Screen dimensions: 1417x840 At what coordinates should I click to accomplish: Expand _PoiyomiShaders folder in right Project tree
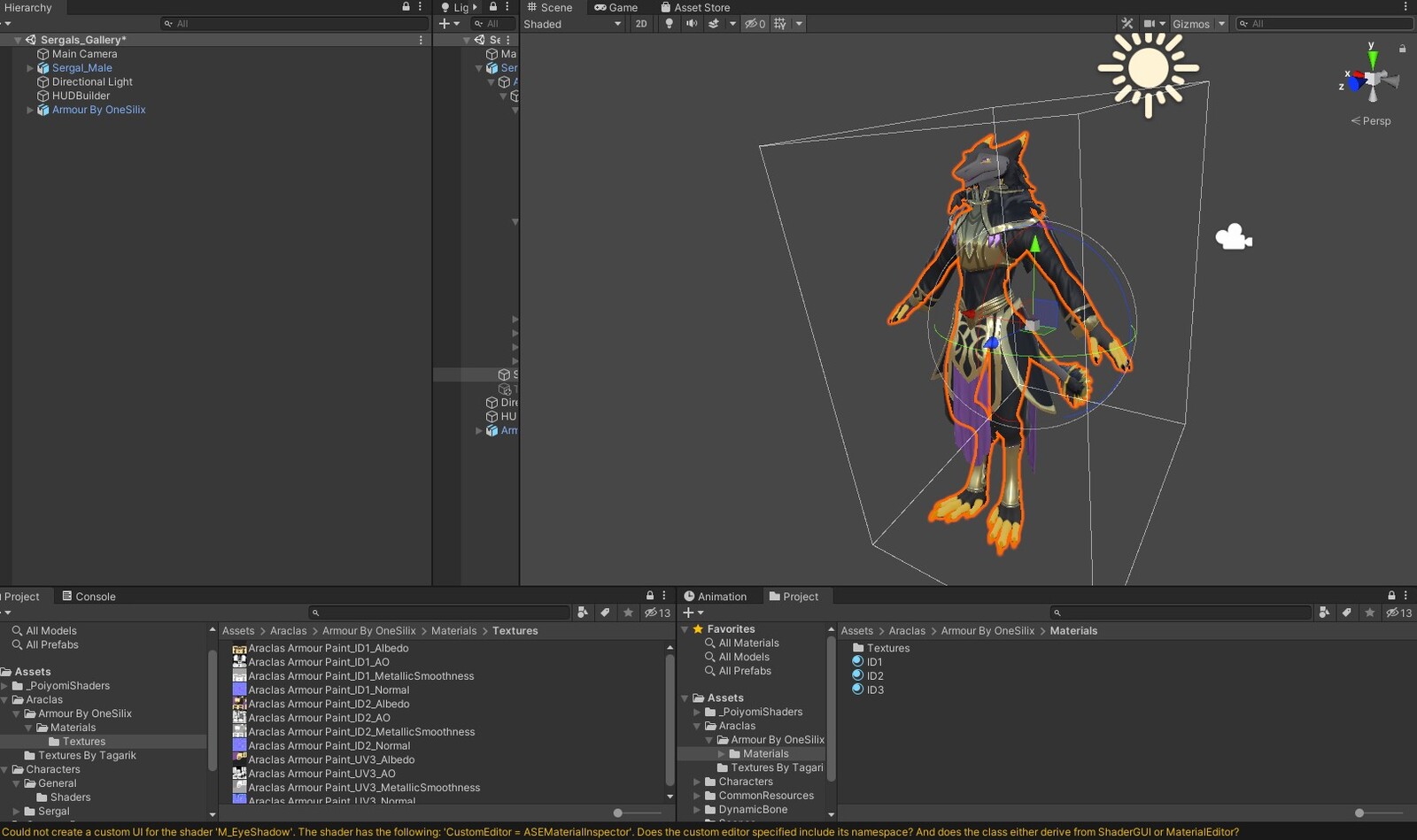click(x=697, y=712)
